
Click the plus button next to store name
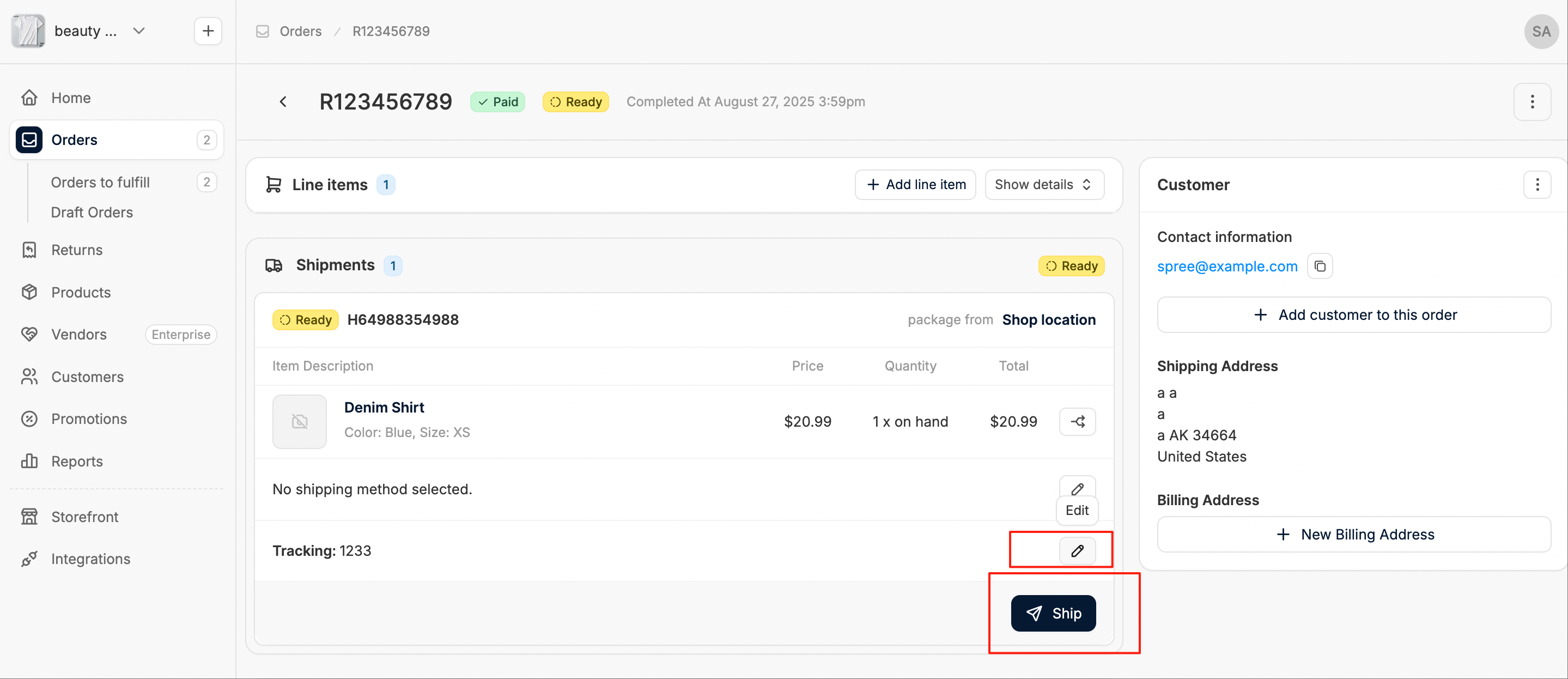[208, 31]
